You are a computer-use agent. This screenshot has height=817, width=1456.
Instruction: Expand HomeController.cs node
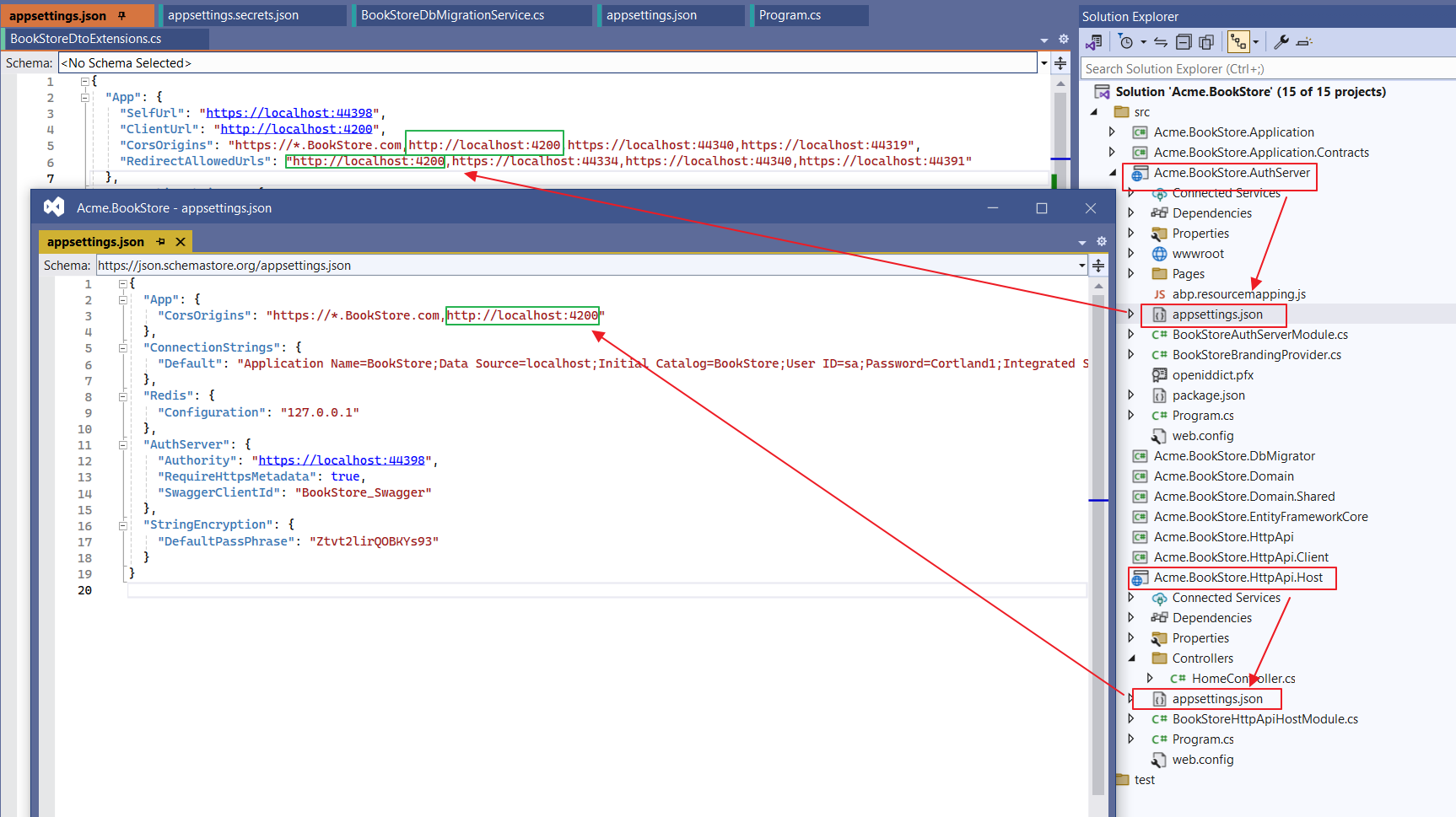point(1150,679)
